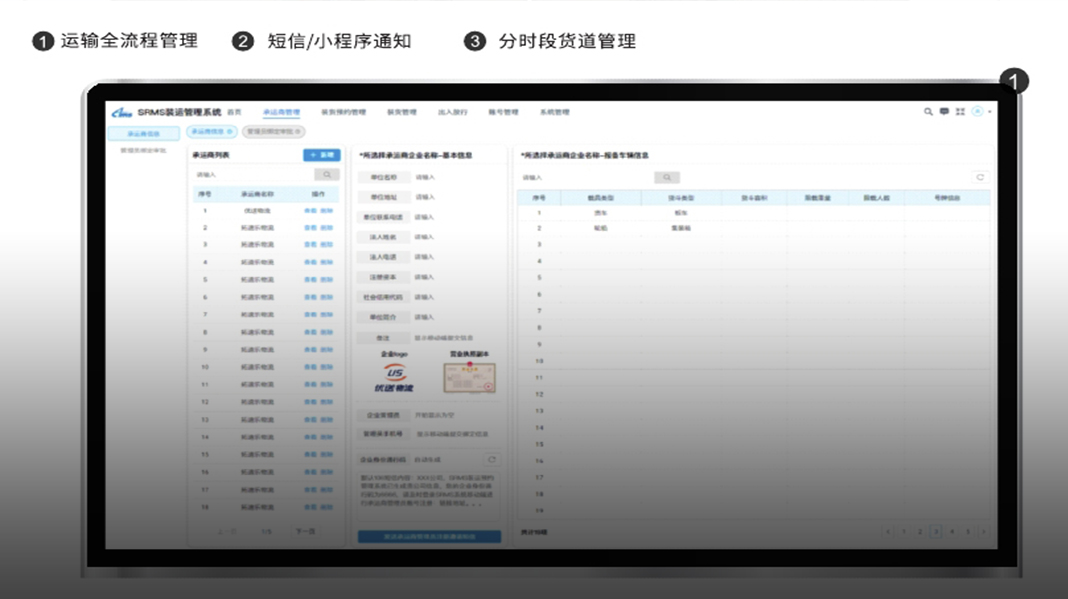1068x599 pixels.
Task: Click the search magnifier in 承运商列表 panel
Action: coord(327,174)
